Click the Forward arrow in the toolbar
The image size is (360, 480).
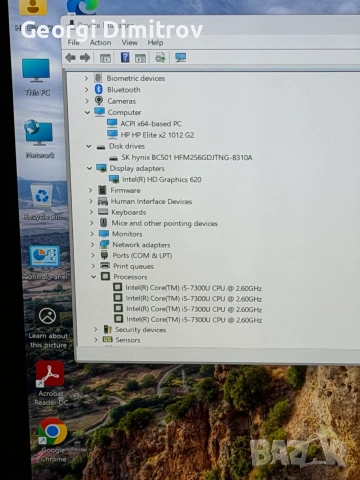[85, 58]
